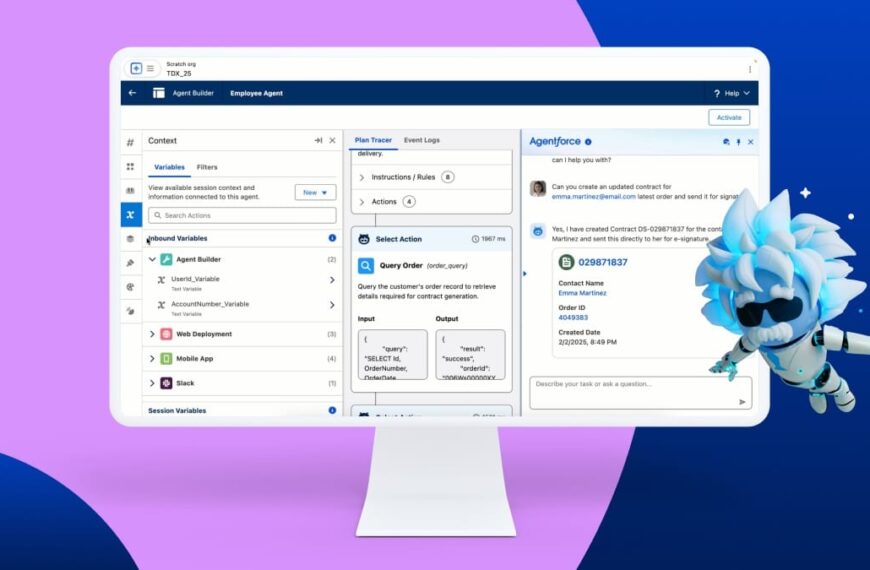This screenshot has height=570, width=870.
Task: Select the Employee Agent header tab
Action: (256, 93)
